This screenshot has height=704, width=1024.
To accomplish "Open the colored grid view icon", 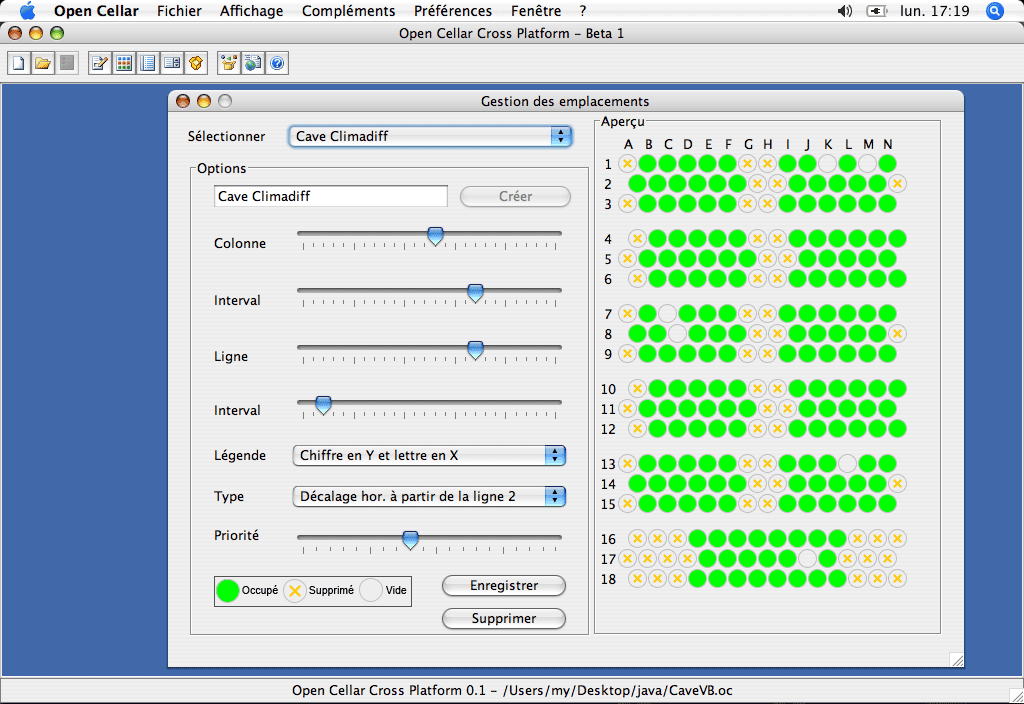I will pos(124,63).
